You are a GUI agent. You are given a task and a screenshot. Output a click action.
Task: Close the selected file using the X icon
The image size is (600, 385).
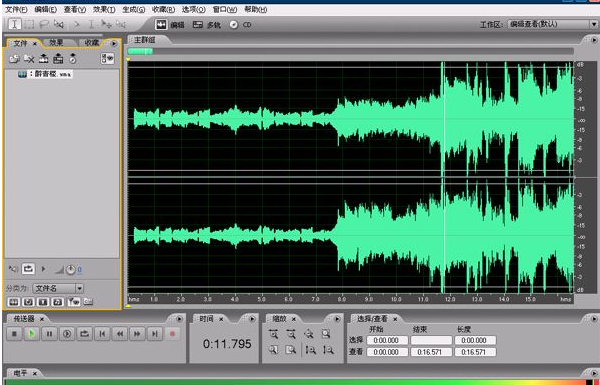(x=29, y=59)
